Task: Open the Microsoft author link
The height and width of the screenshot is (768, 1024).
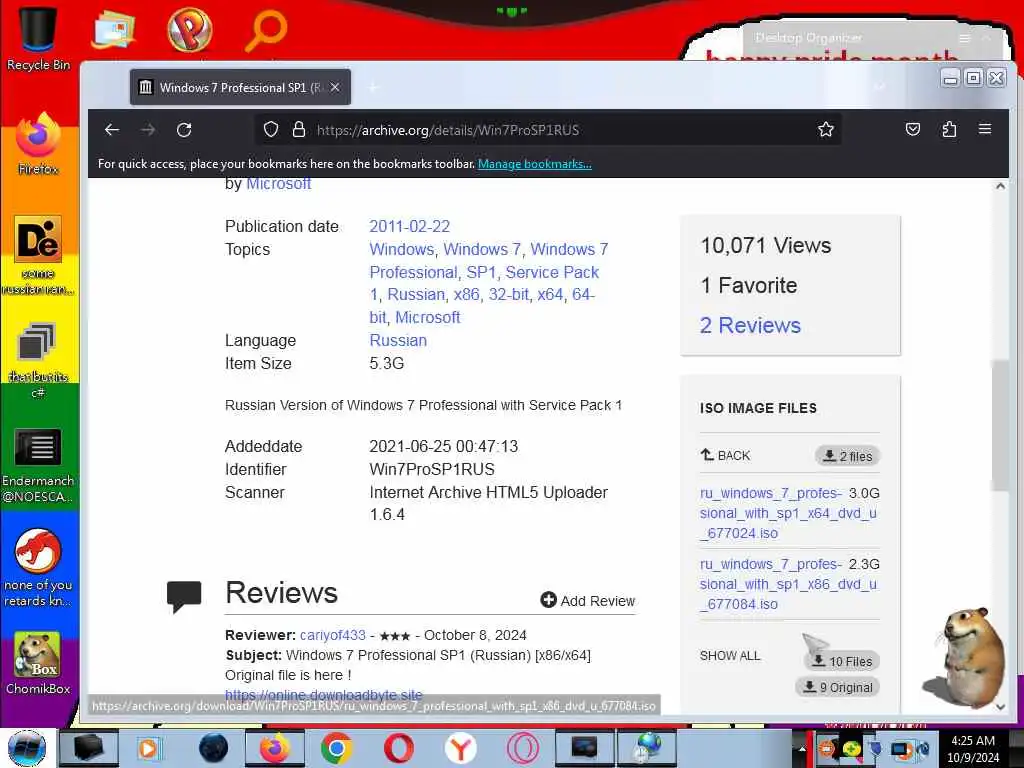Action: tap(278, 184)
